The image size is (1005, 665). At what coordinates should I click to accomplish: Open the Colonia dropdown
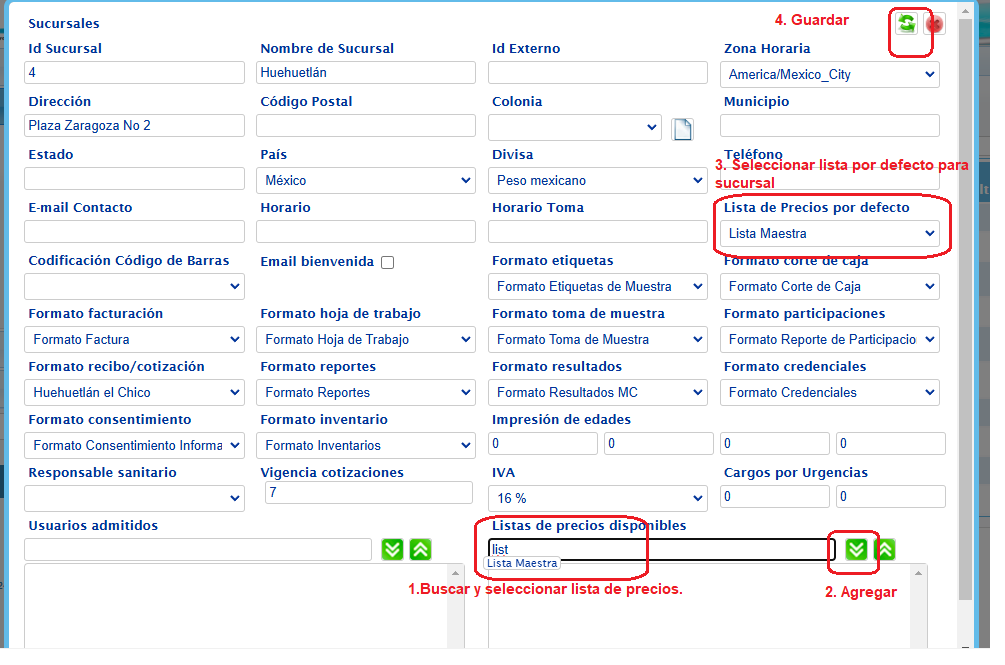click(575, 127)
